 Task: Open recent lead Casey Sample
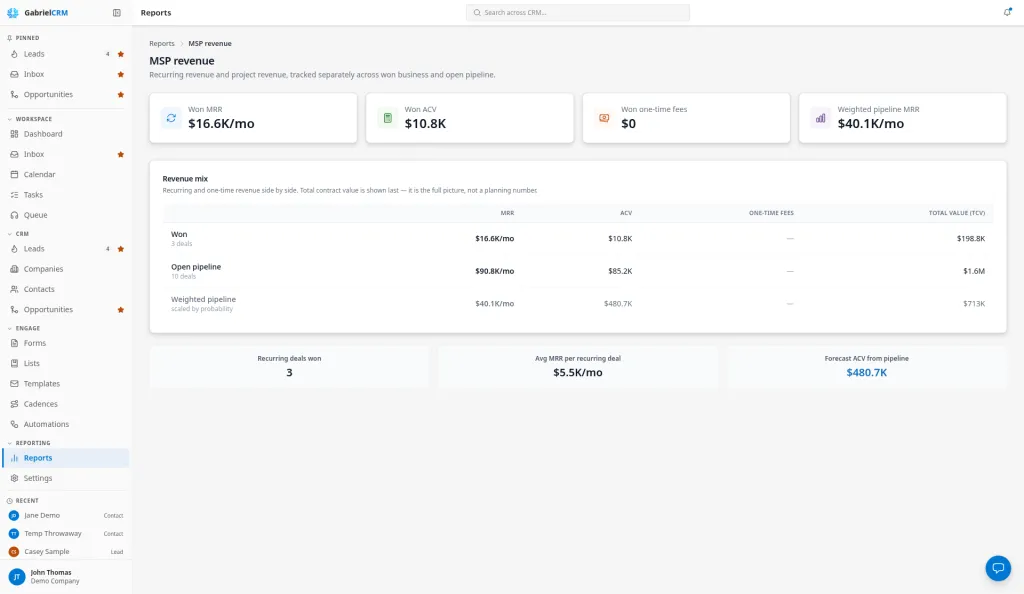(x=65, y=552)
